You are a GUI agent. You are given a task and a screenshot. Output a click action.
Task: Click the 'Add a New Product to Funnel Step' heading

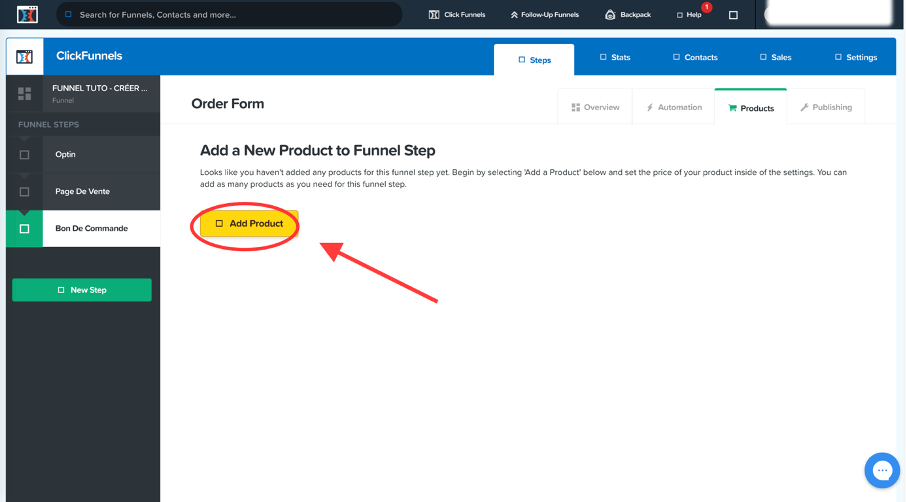coord(318,151)
